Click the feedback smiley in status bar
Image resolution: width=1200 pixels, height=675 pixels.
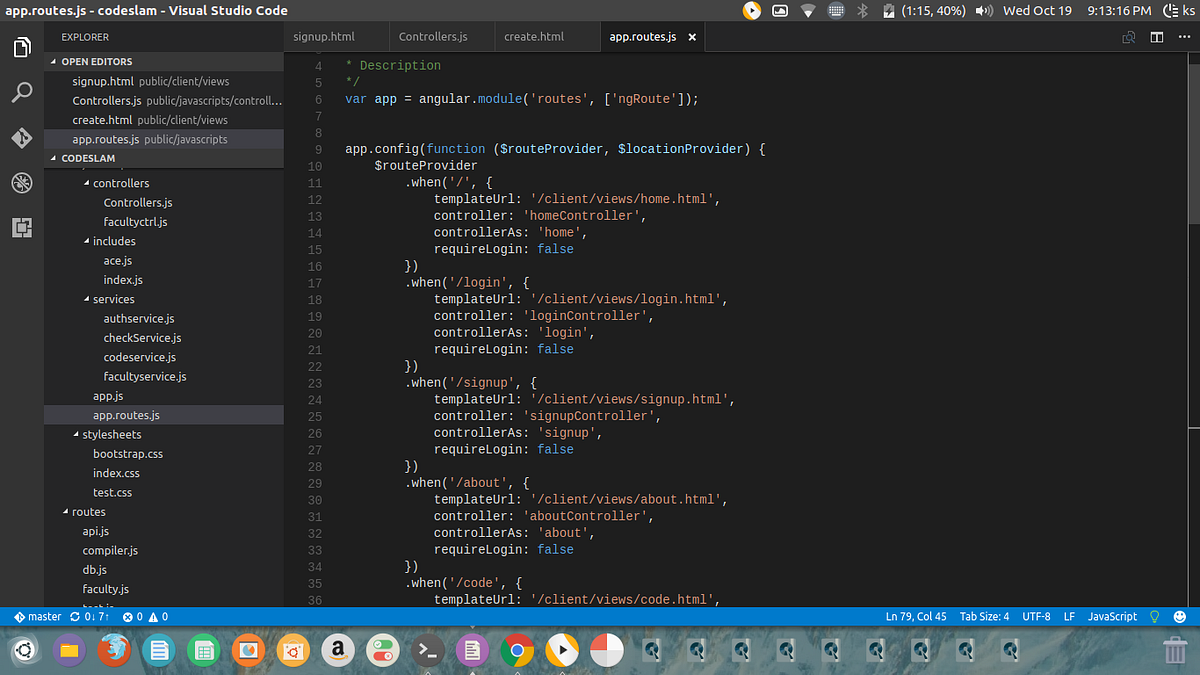(1181, 617)
